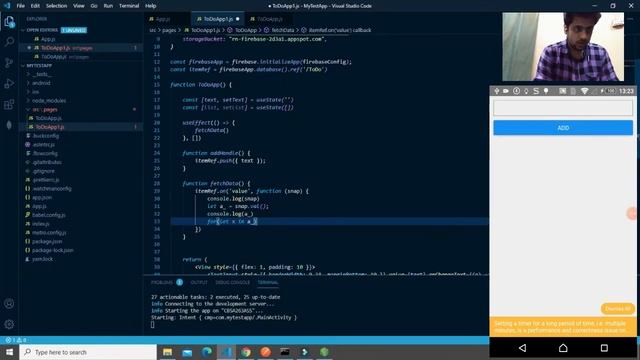Select the active ToDoApp1.js editor tab
640x360 pixels.
(217, 19)
